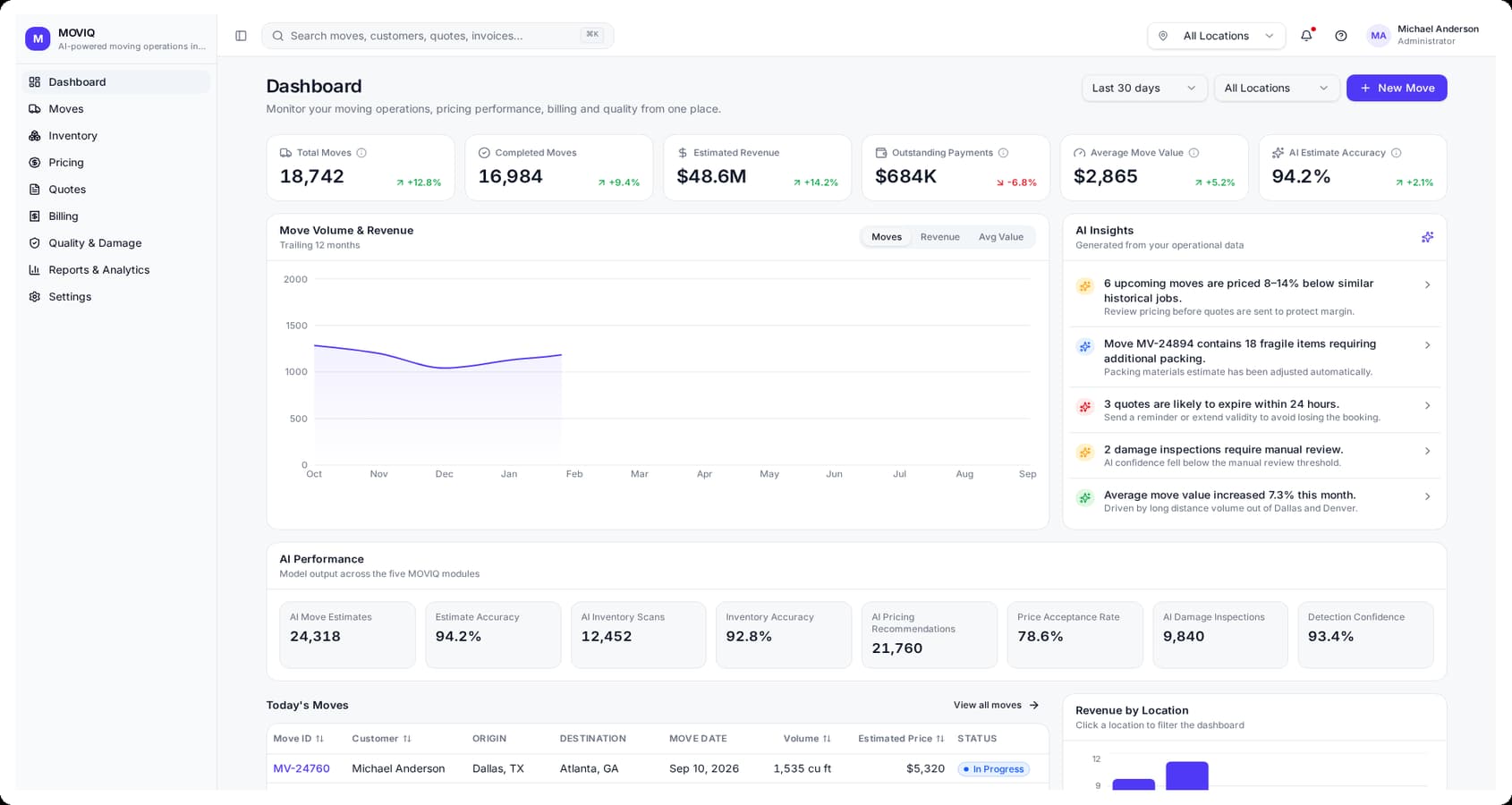The width and height of the screenshot is (1512, 805).
Task: Open notifications bell icon
Action: [1306, 36]
